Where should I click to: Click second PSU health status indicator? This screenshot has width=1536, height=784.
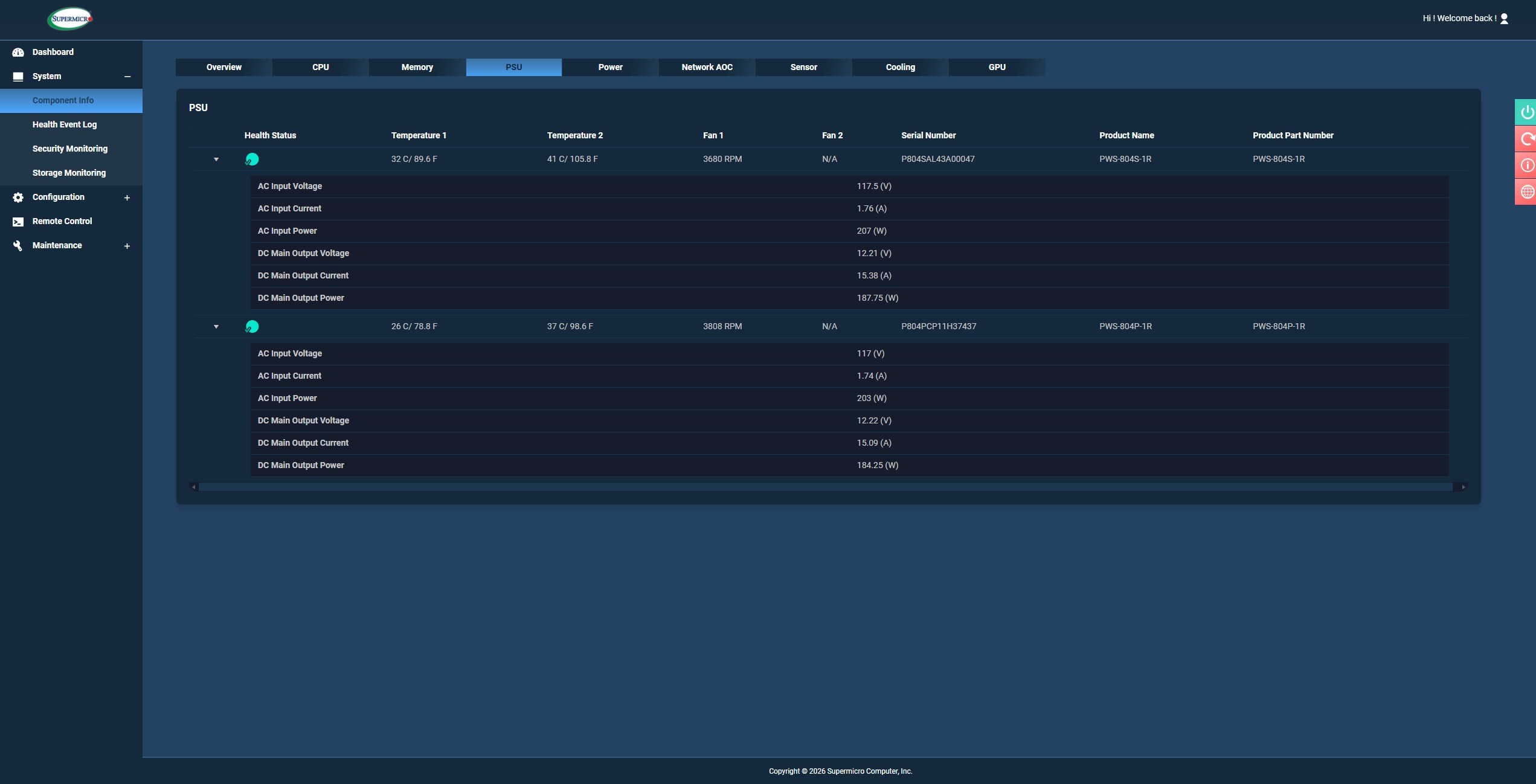coord(252,327)
